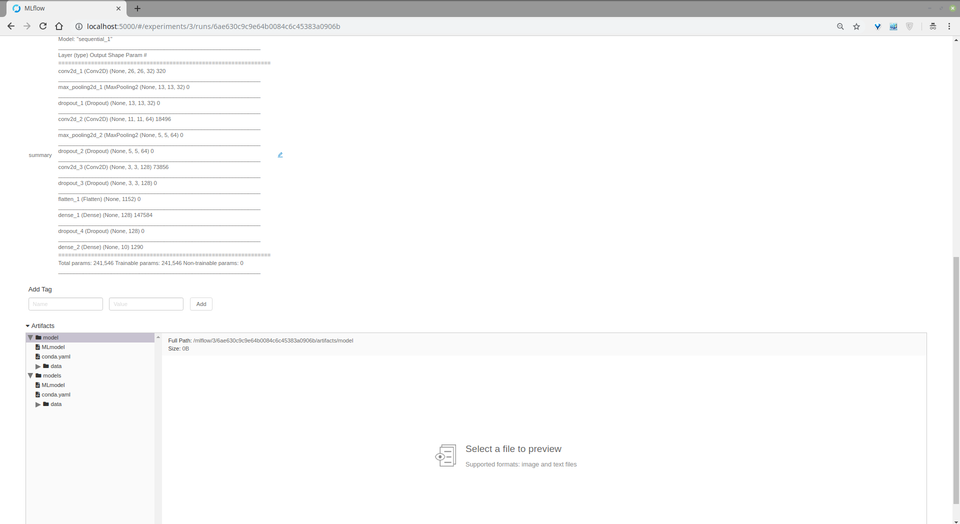This screenshot has width=960, height=524.
Task: Click the dense_1 (Dense) 147584 line
Action: click(105, 215)
